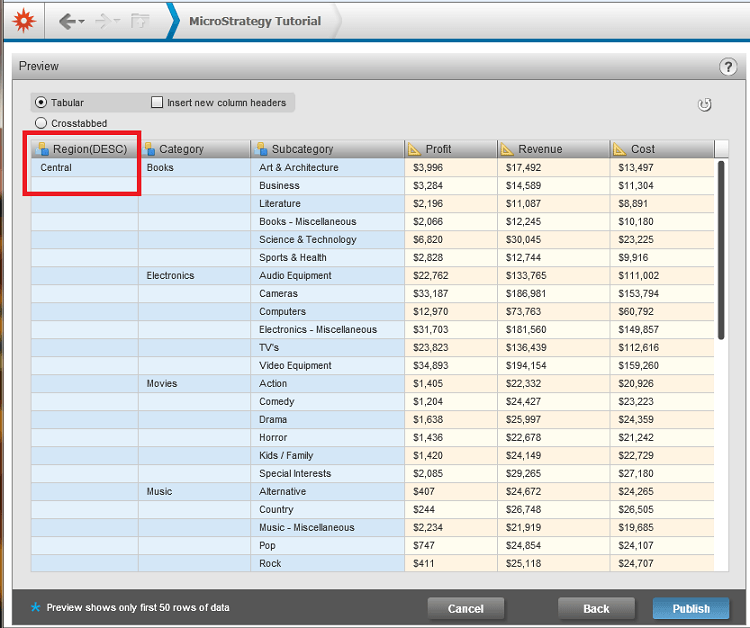Click the Category column header
This screenshot has width=750, height=628.
pyautogui.click(x=194, y=149)
